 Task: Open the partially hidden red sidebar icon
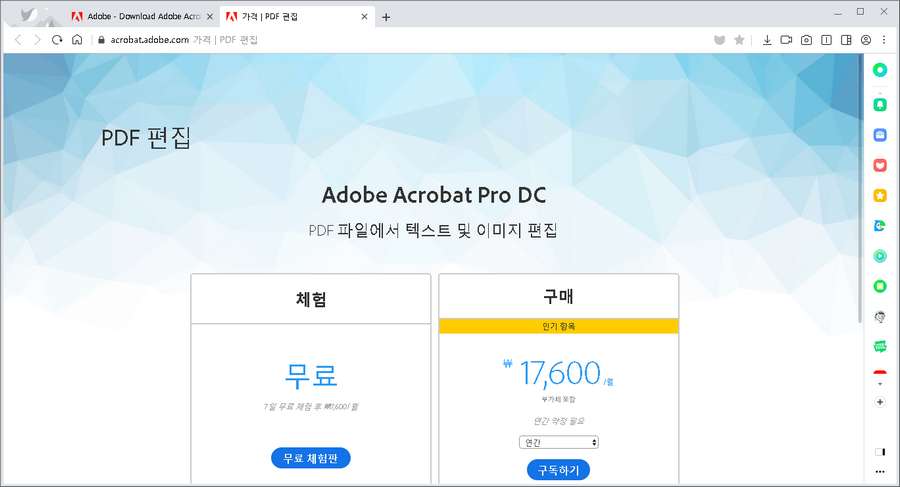(x=880, y=373)
